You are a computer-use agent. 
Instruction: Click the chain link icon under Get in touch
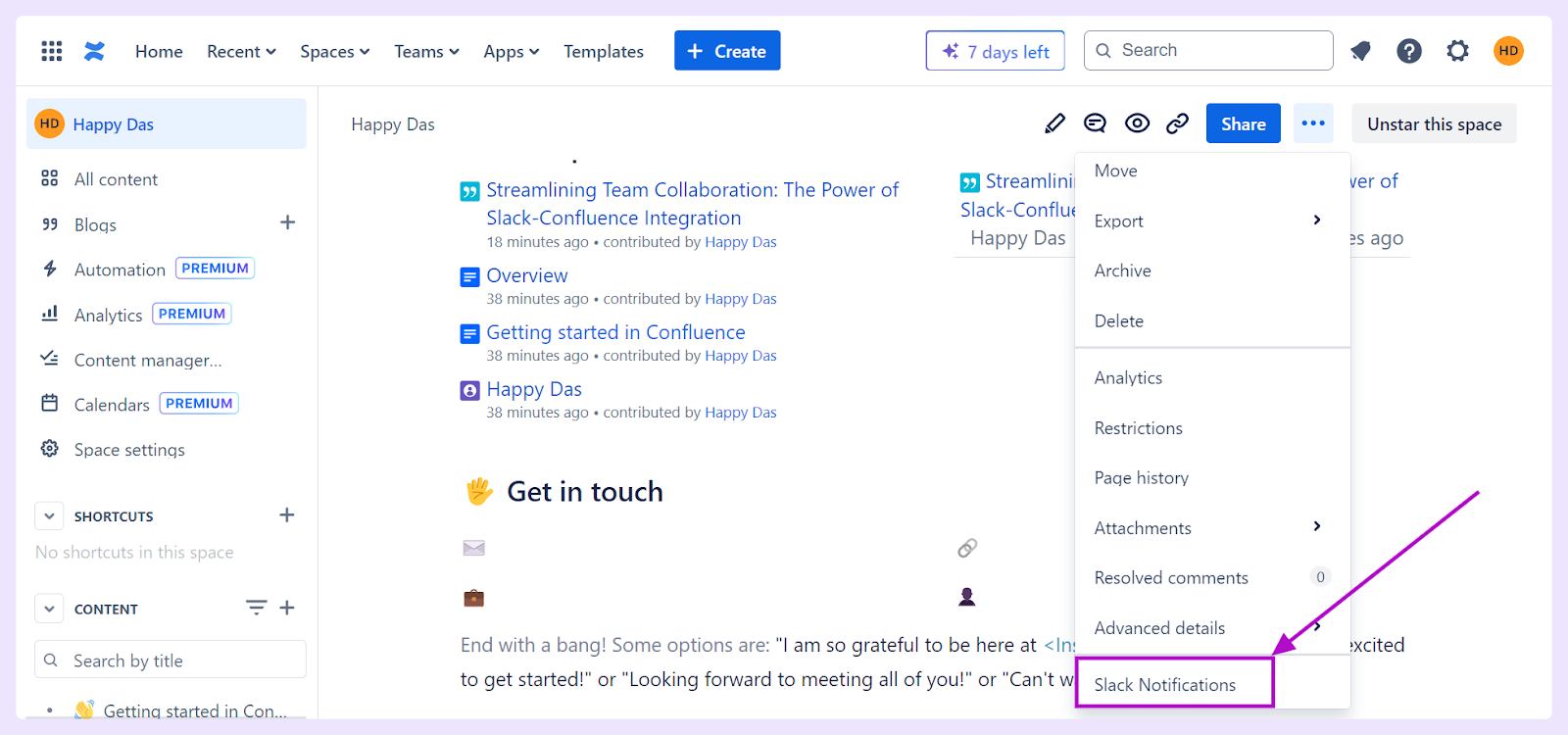[967, 548]
